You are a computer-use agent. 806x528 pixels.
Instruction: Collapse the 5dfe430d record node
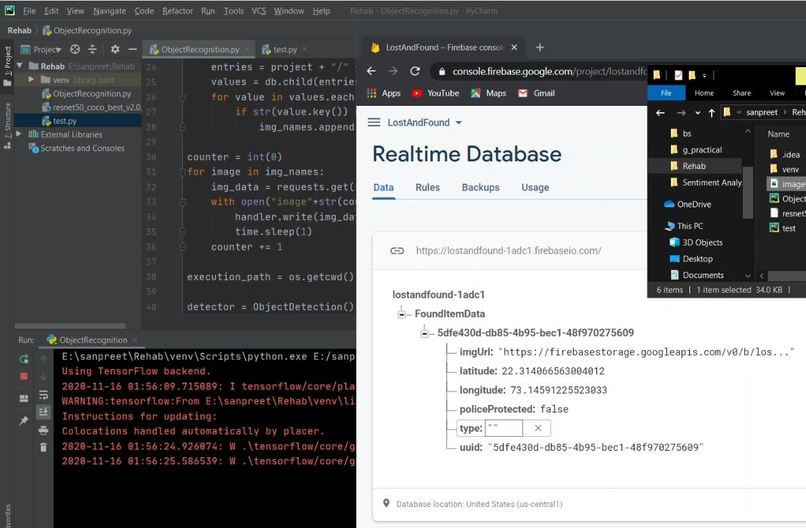point(425,333)
